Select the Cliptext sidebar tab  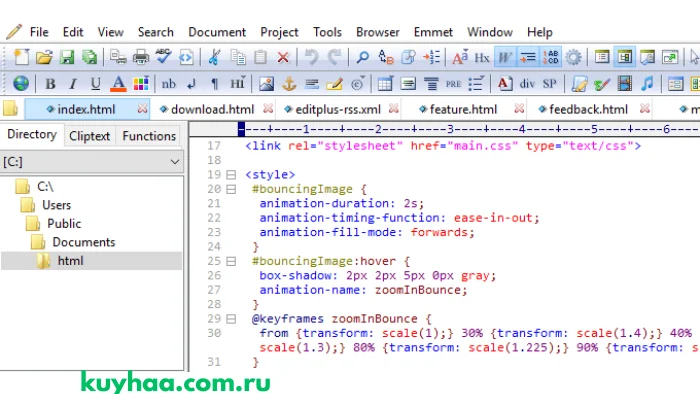coord(89,136)
